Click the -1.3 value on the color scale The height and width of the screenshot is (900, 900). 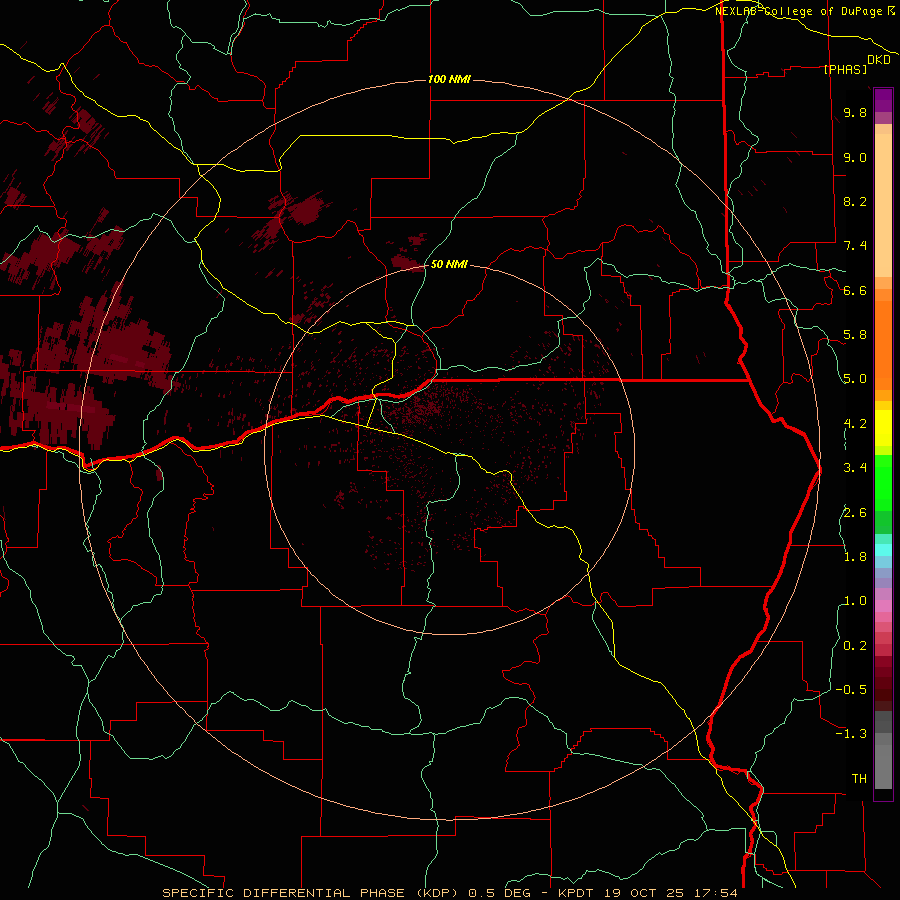click(x=851, y=734)
